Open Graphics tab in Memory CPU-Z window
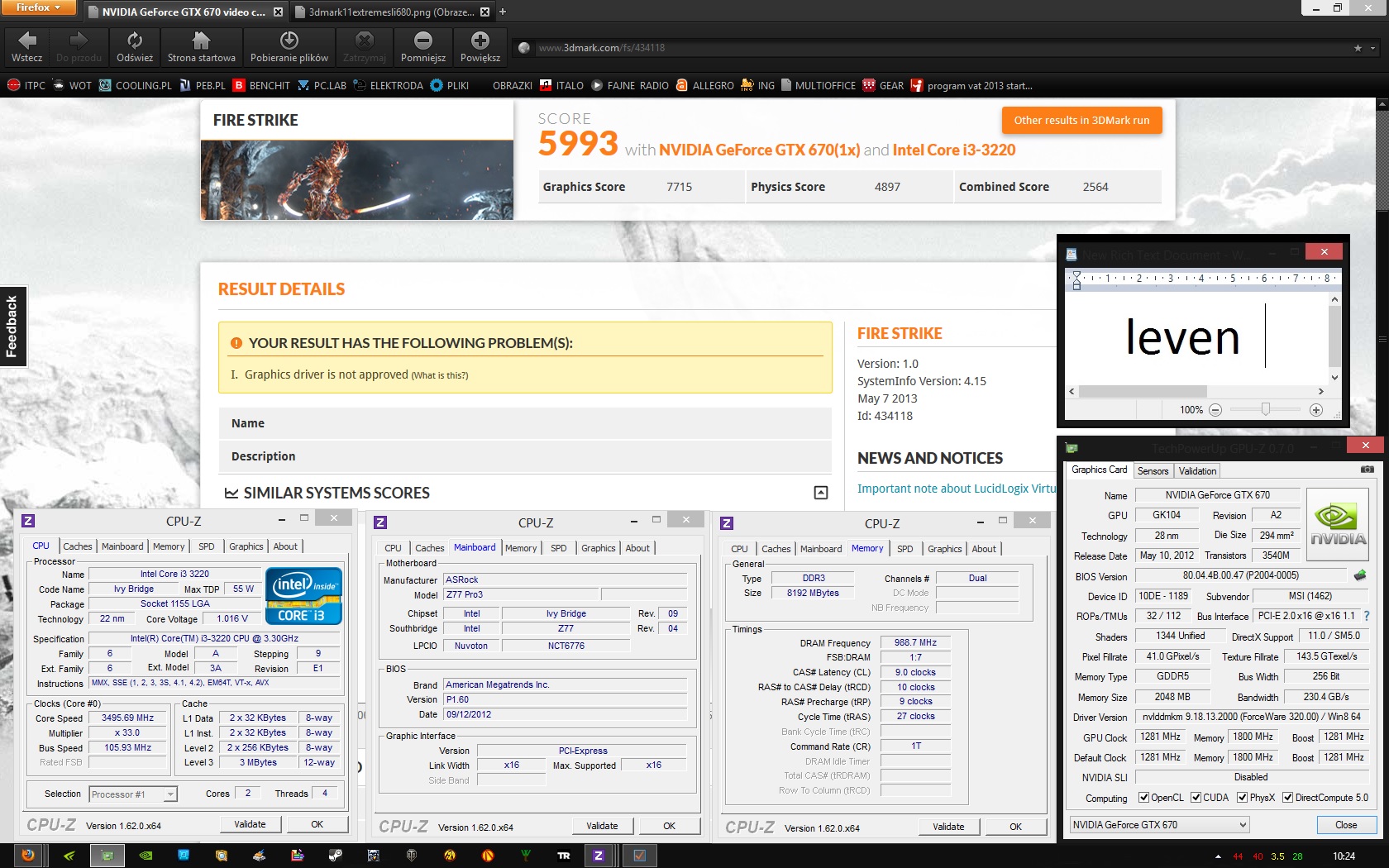This screenshot has width=1389, height=868. 945,549
